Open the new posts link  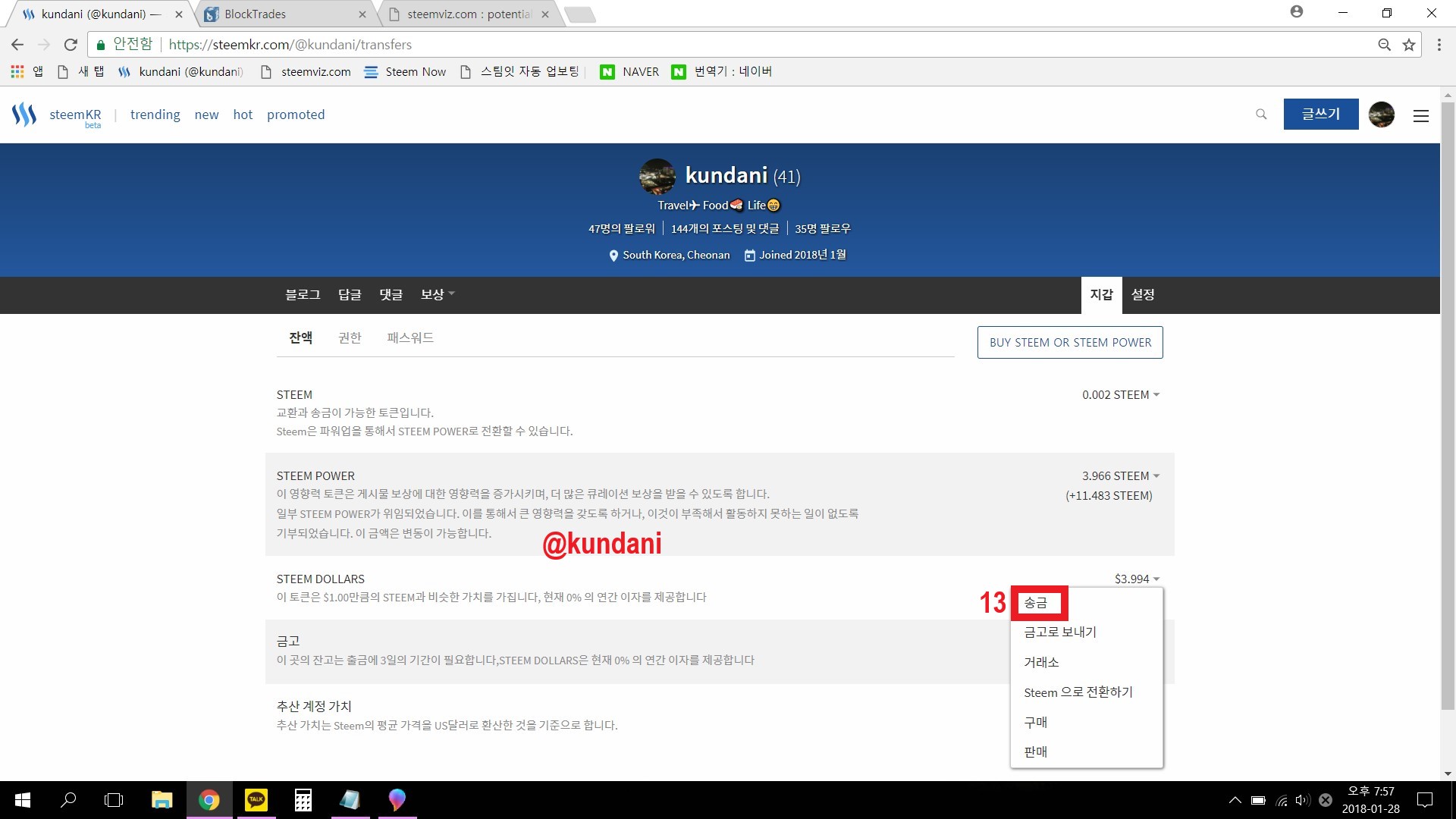click(206, 115)
